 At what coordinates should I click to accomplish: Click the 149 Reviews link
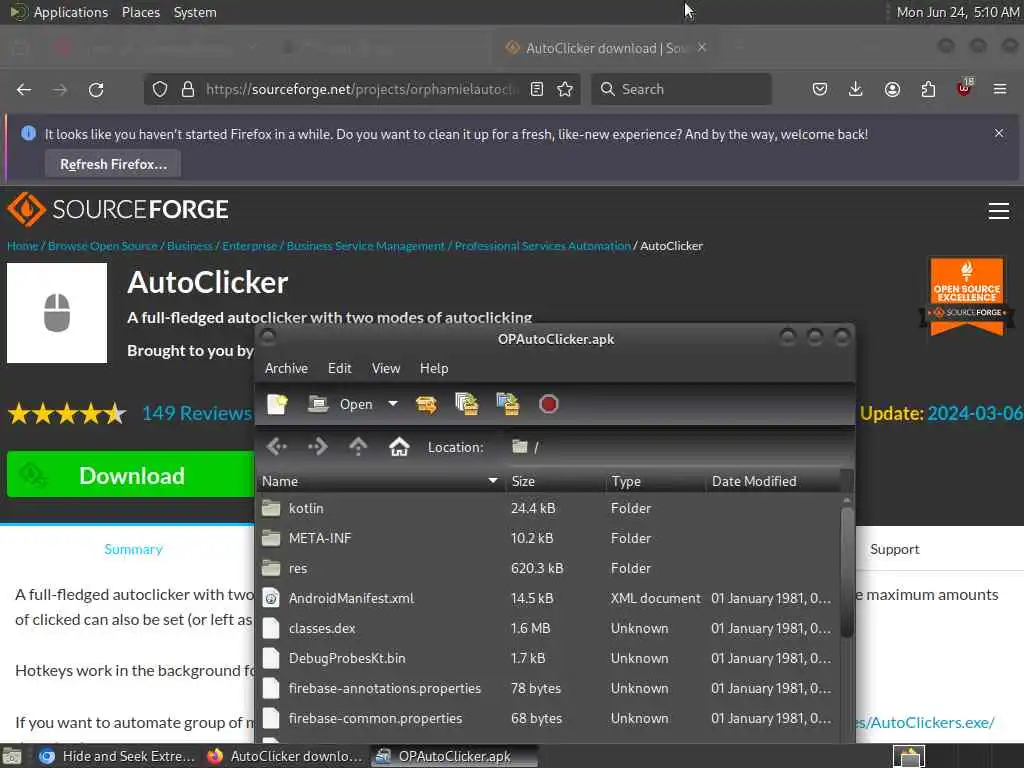coord(197,413)
